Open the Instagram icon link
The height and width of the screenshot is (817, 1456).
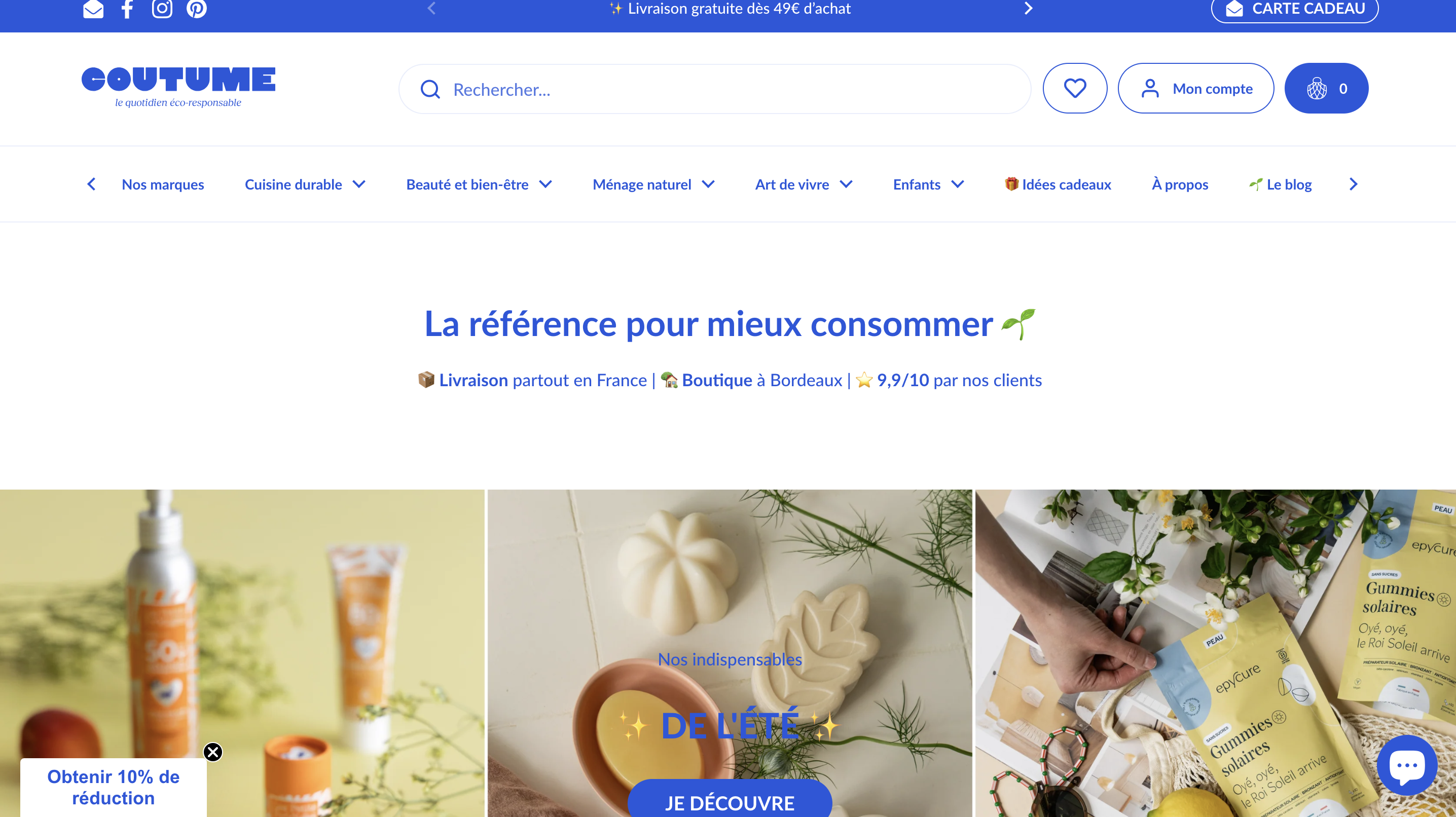pos(162,9)
